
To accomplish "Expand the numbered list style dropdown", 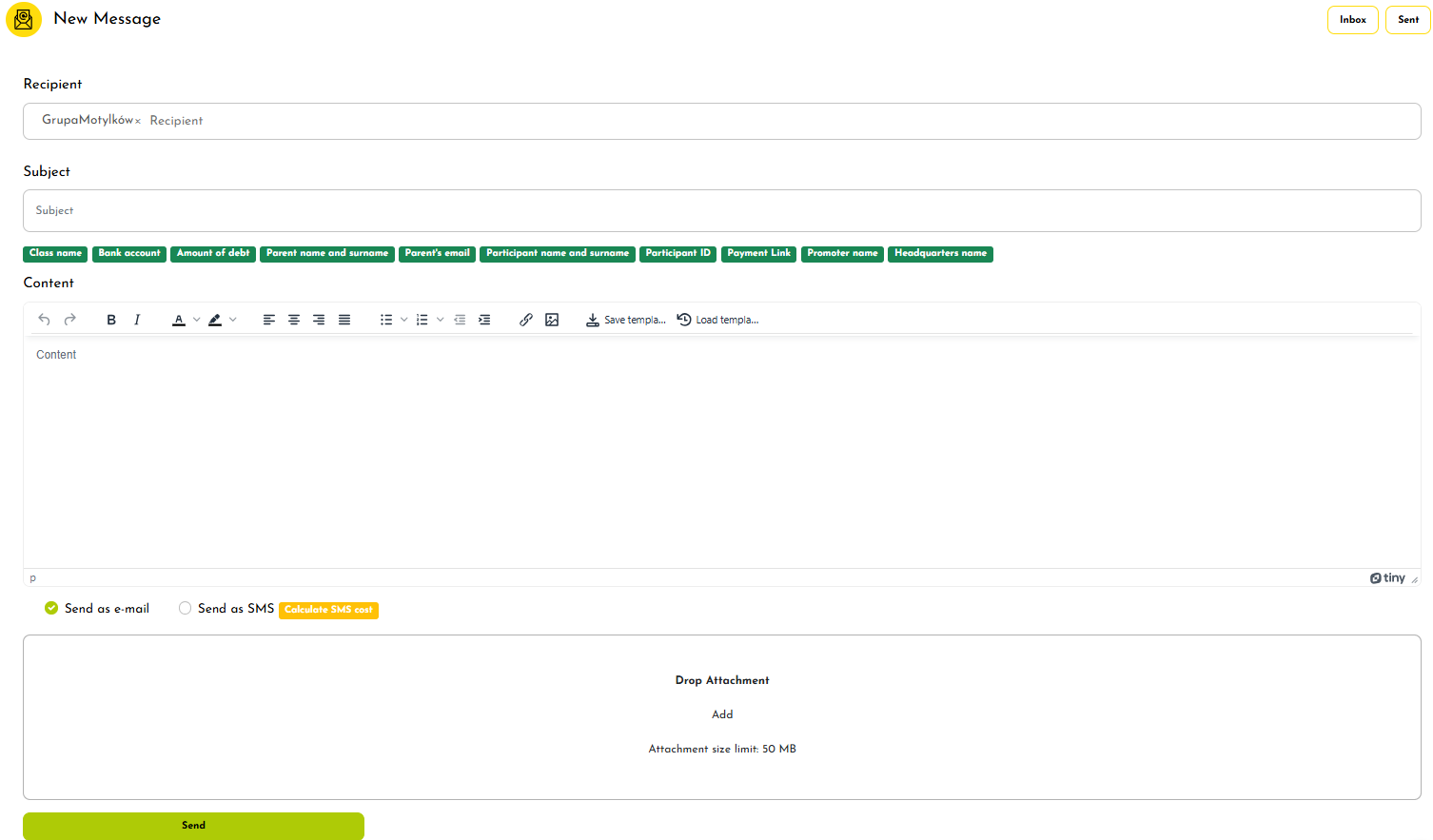I will point(441,320).
